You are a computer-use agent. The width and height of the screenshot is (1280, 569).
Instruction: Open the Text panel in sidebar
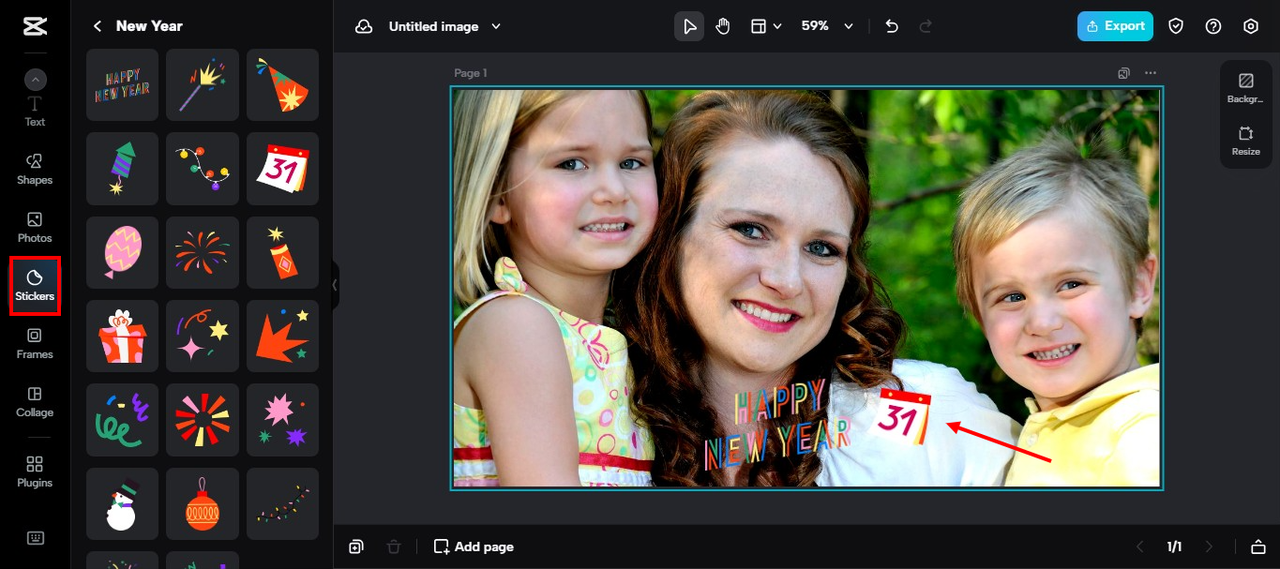coord(35,112)
